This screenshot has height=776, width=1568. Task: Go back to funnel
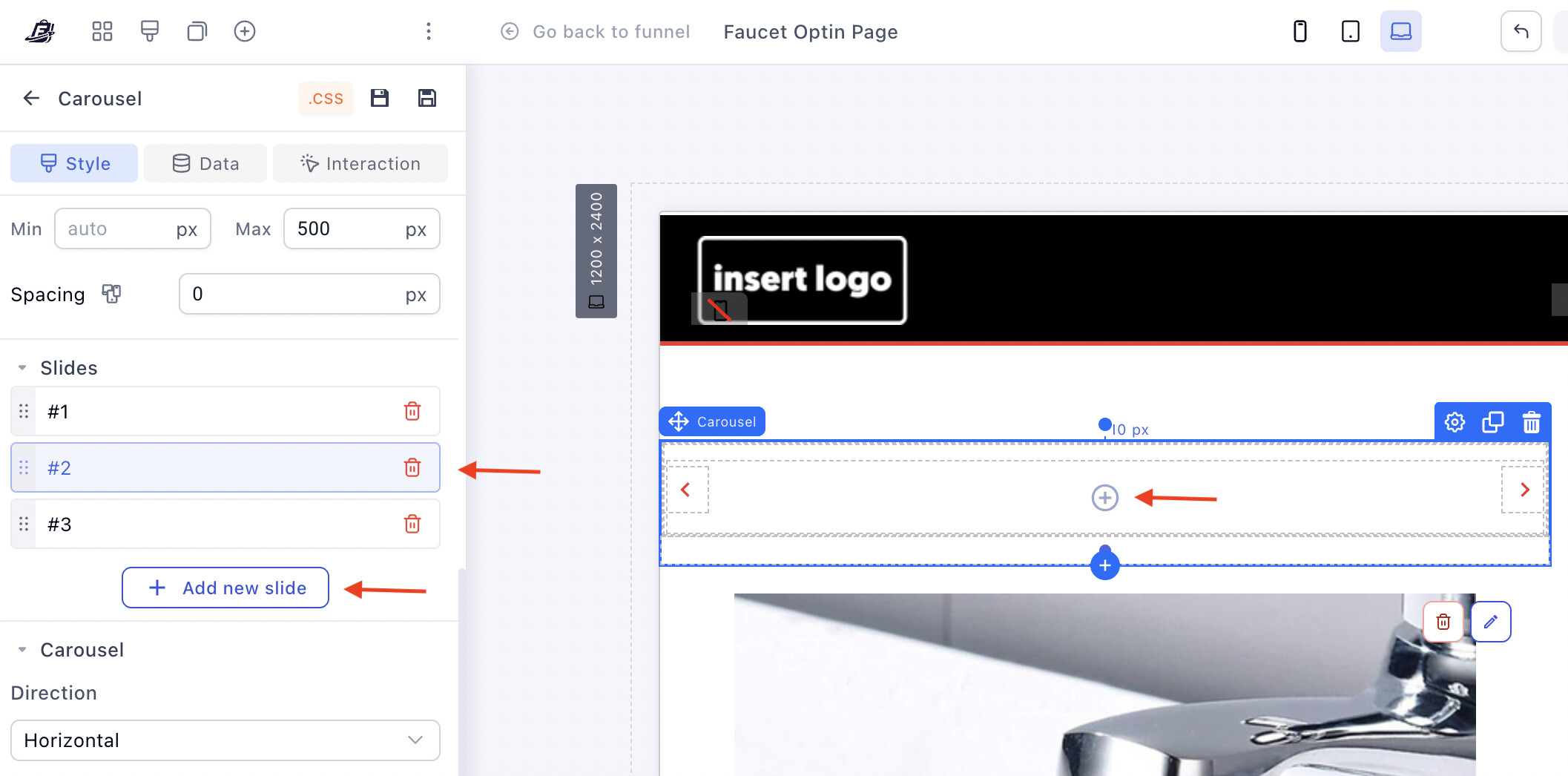pyautogui.click(x=596, y=32)
